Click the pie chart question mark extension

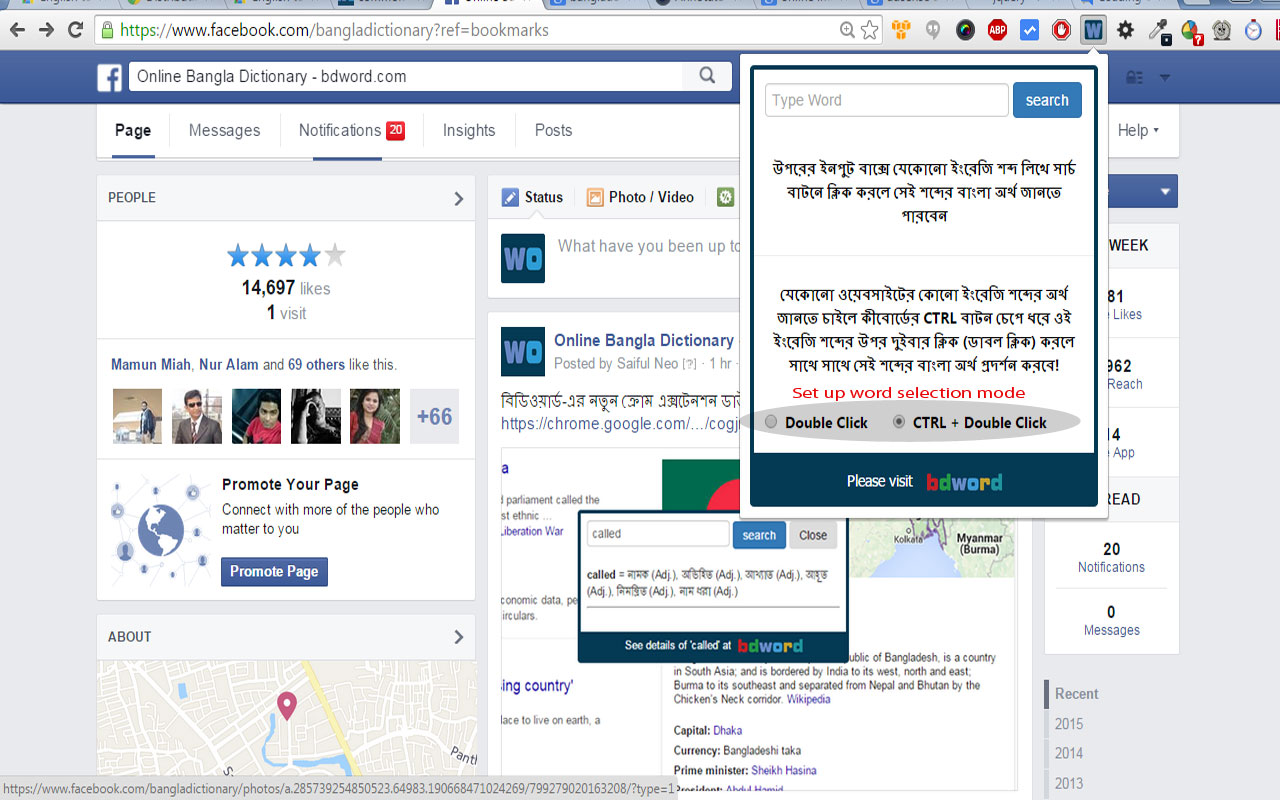[1190, 30]
